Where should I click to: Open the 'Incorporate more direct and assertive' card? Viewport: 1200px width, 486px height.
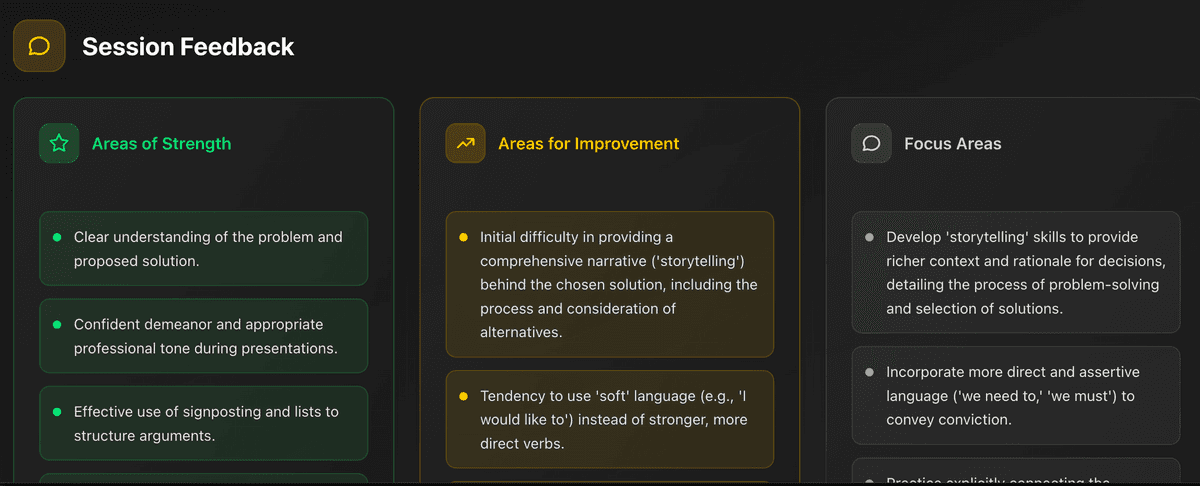[x=1016, y=395]
